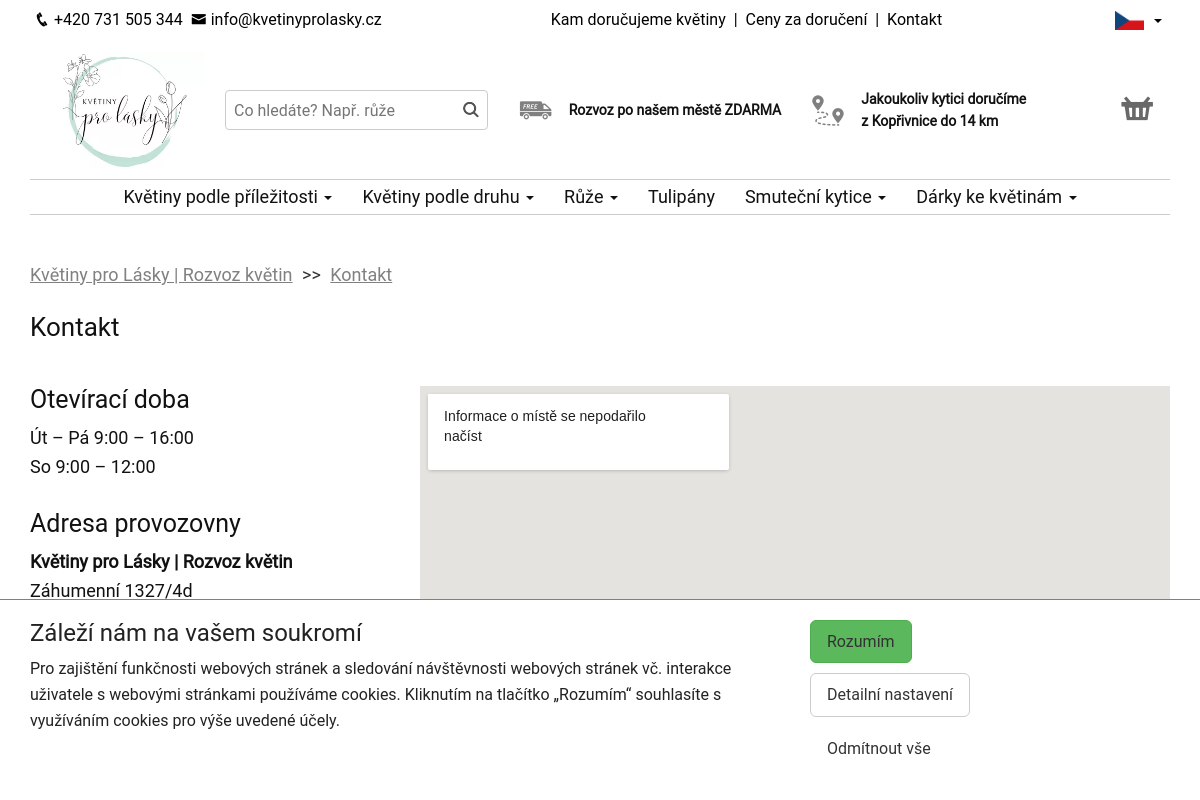Click the free delivery truck icon
This screenshot has height=800, width=1200.
[x=535, y=110]
